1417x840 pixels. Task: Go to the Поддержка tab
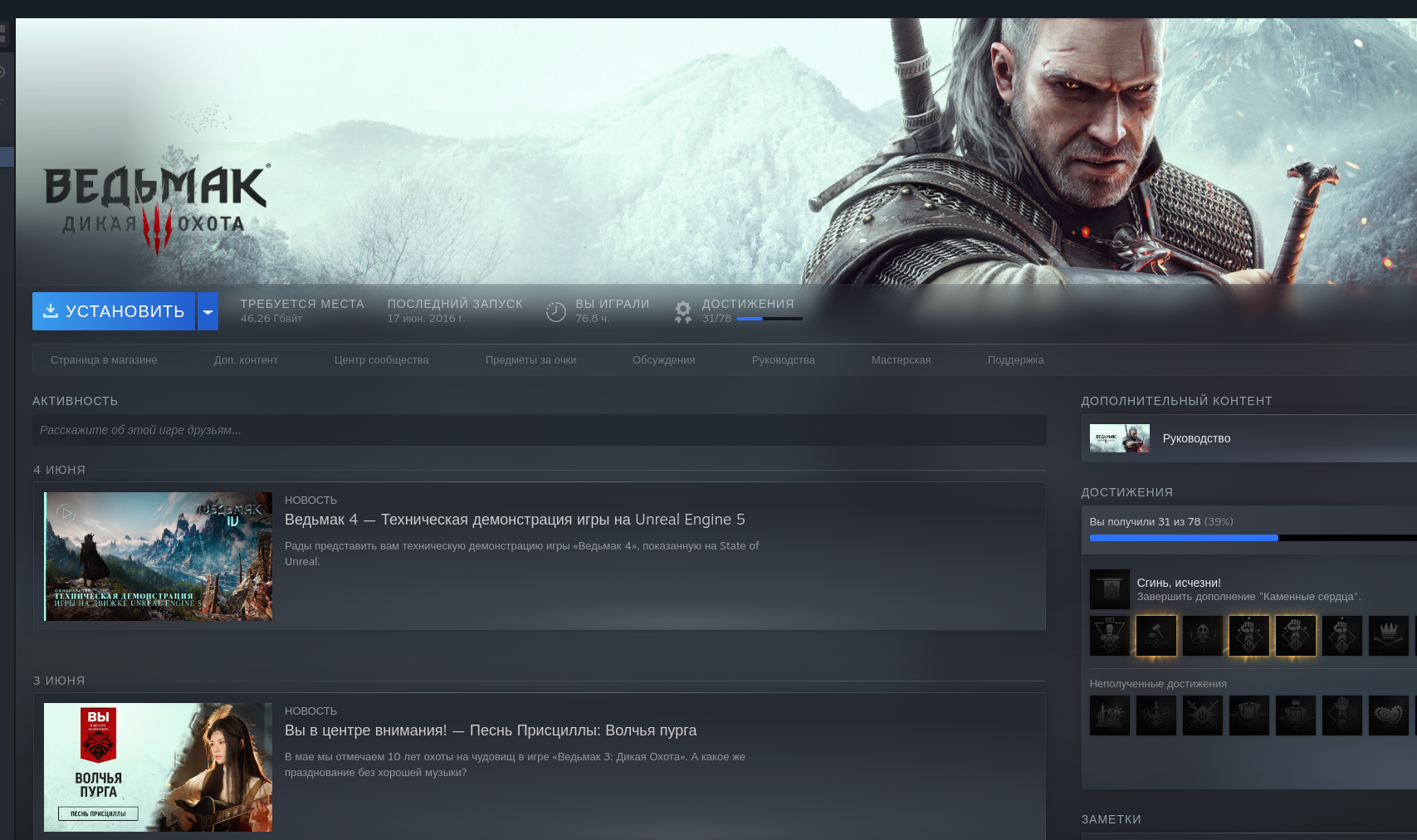click(x=1016, y=360)
